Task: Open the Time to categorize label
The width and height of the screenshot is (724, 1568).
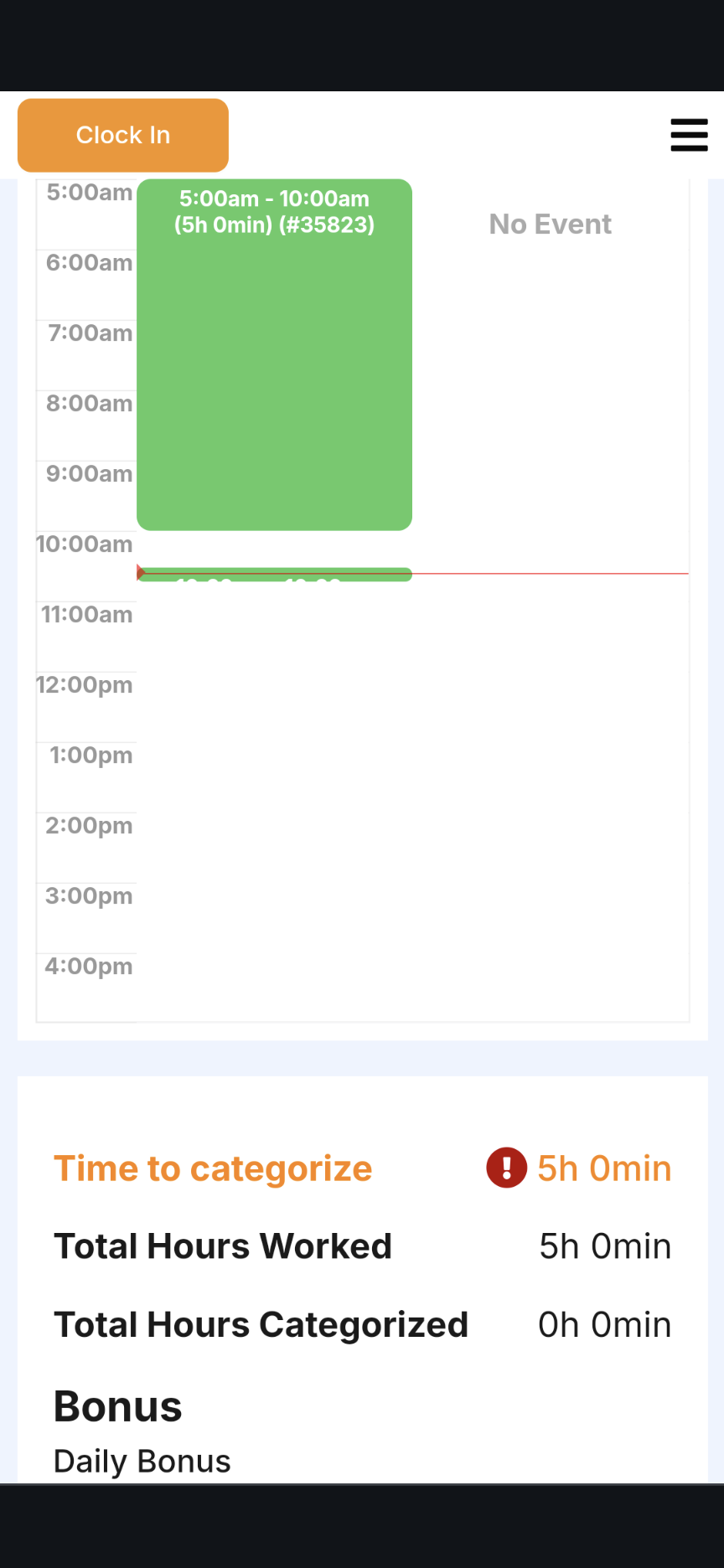Action: [x=213, y=1168]
